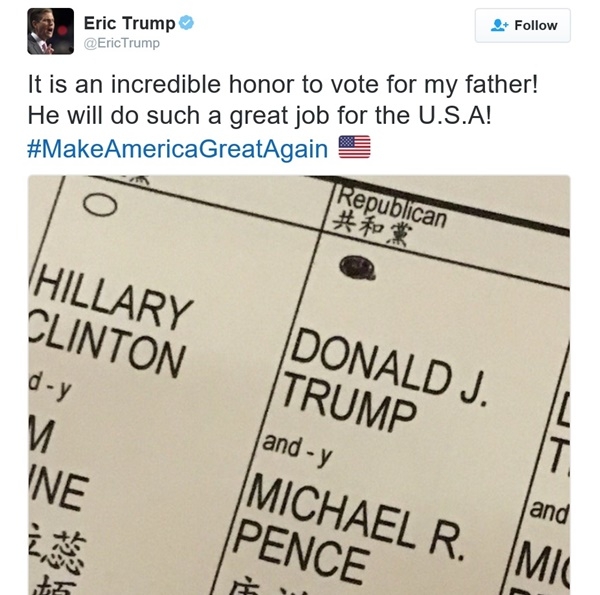Click the "and" text in the rightmost ballot column
The width and height of the screenshot is (600, 595).
click(x=549, y=515)
